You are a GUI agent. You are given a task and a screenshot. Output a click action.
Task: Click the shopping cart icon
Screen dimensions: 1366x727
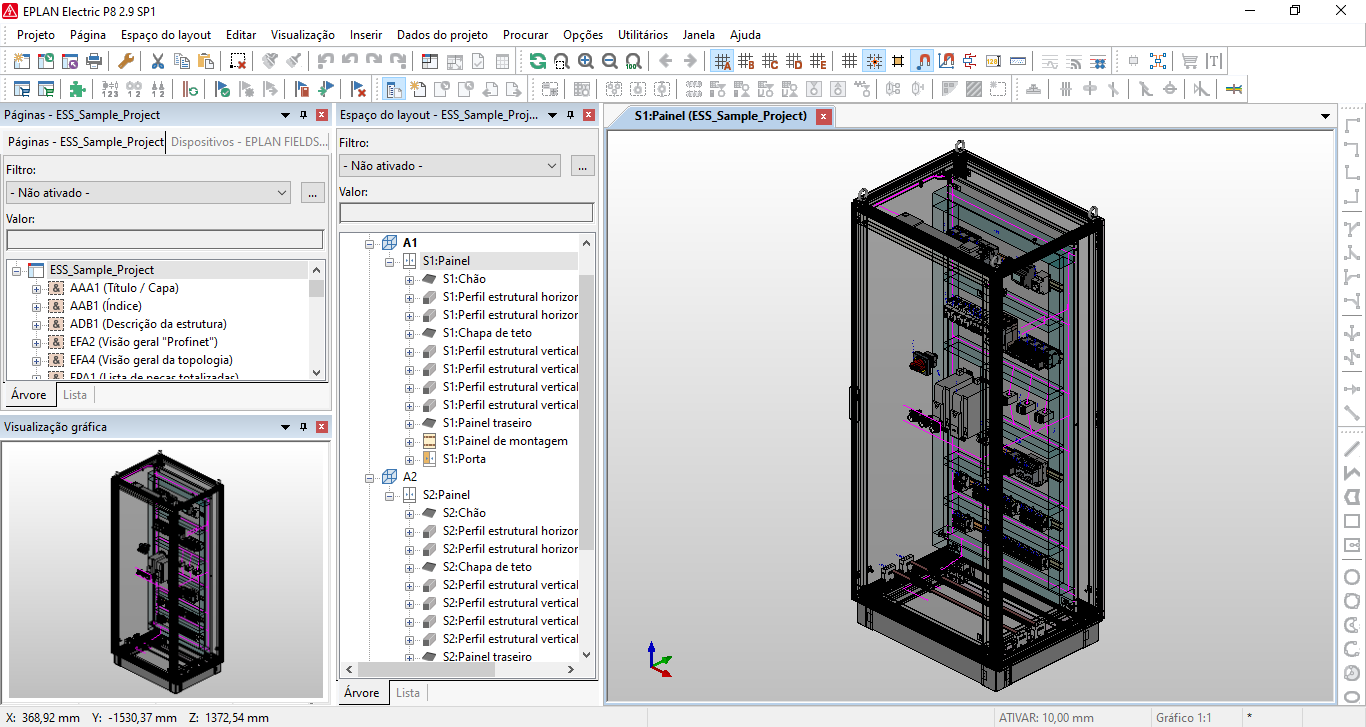click(x=1189, y=61)
